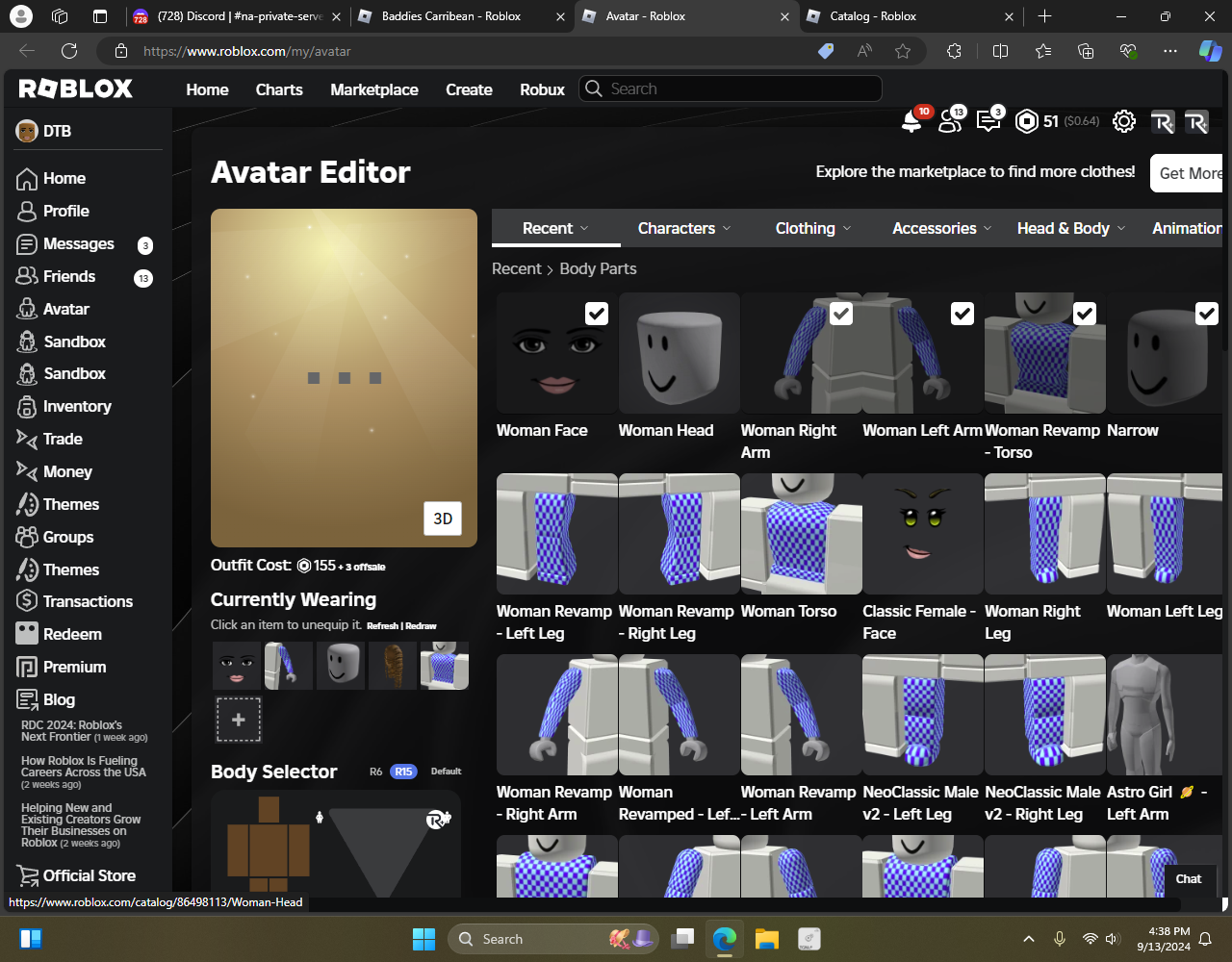Uncheck the Woman Right Arm checkbox
The width and height of the screenshot is (1232, 962).
point(841,314)
